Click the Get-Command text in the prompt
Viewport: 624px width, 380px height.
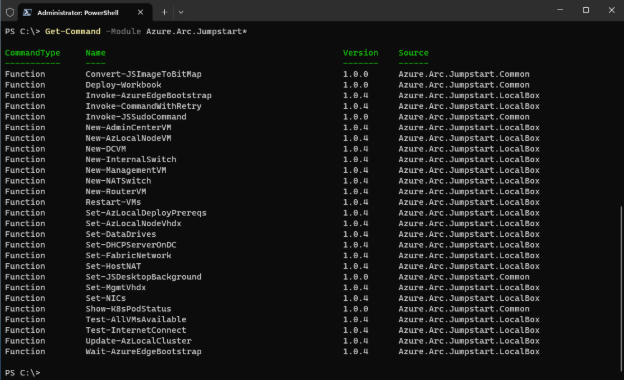tap(73, 31)
